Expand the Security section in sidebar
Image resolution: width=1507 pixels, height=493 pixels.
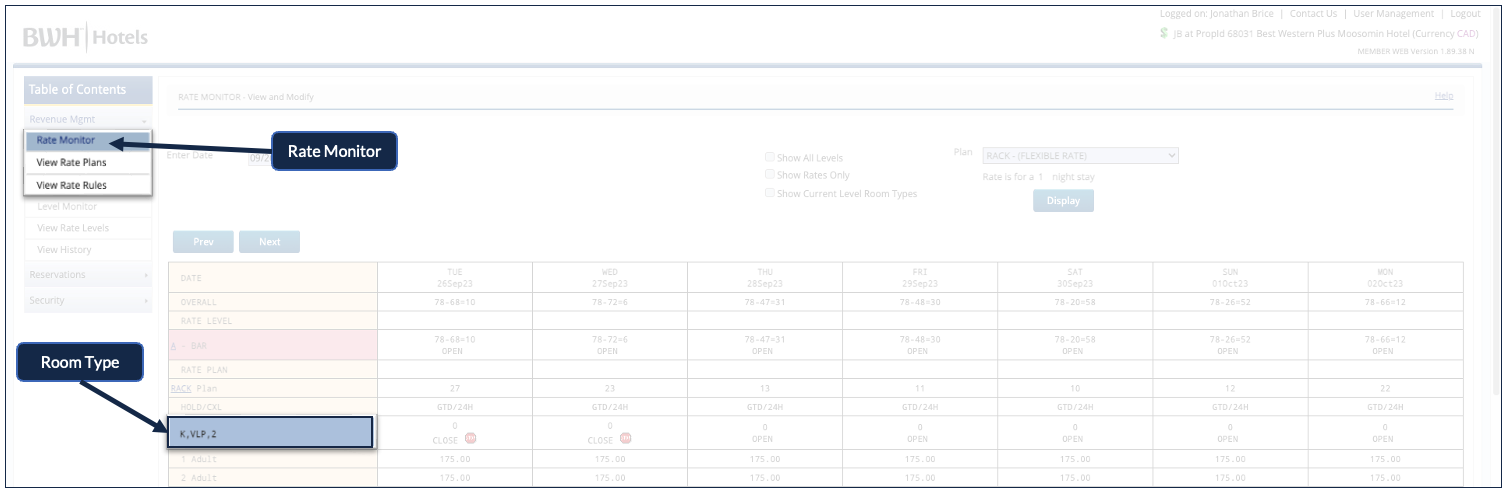pos(88,300)
